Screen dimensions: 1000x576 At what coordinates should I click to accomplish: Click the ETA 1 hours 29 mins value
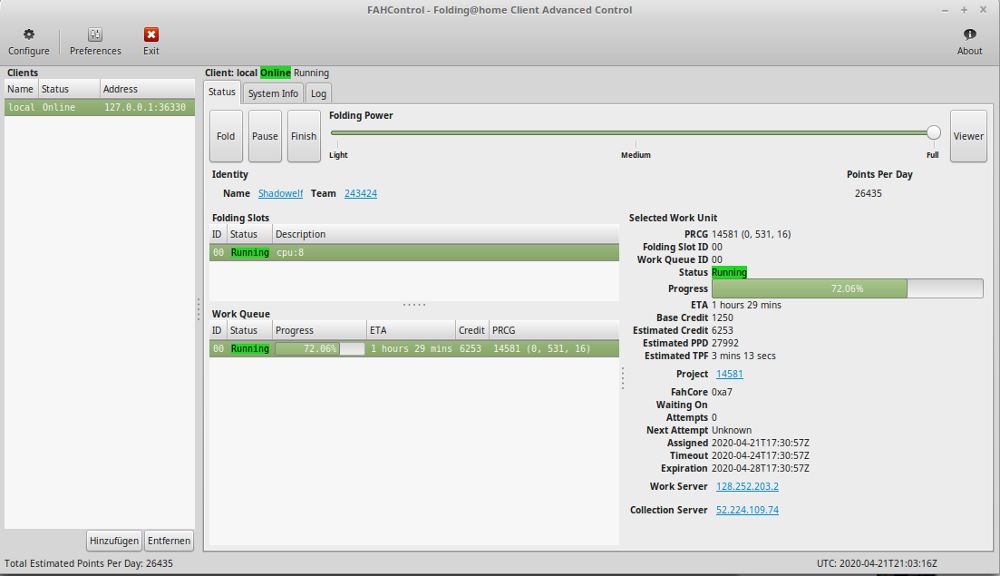coord(746,305)
